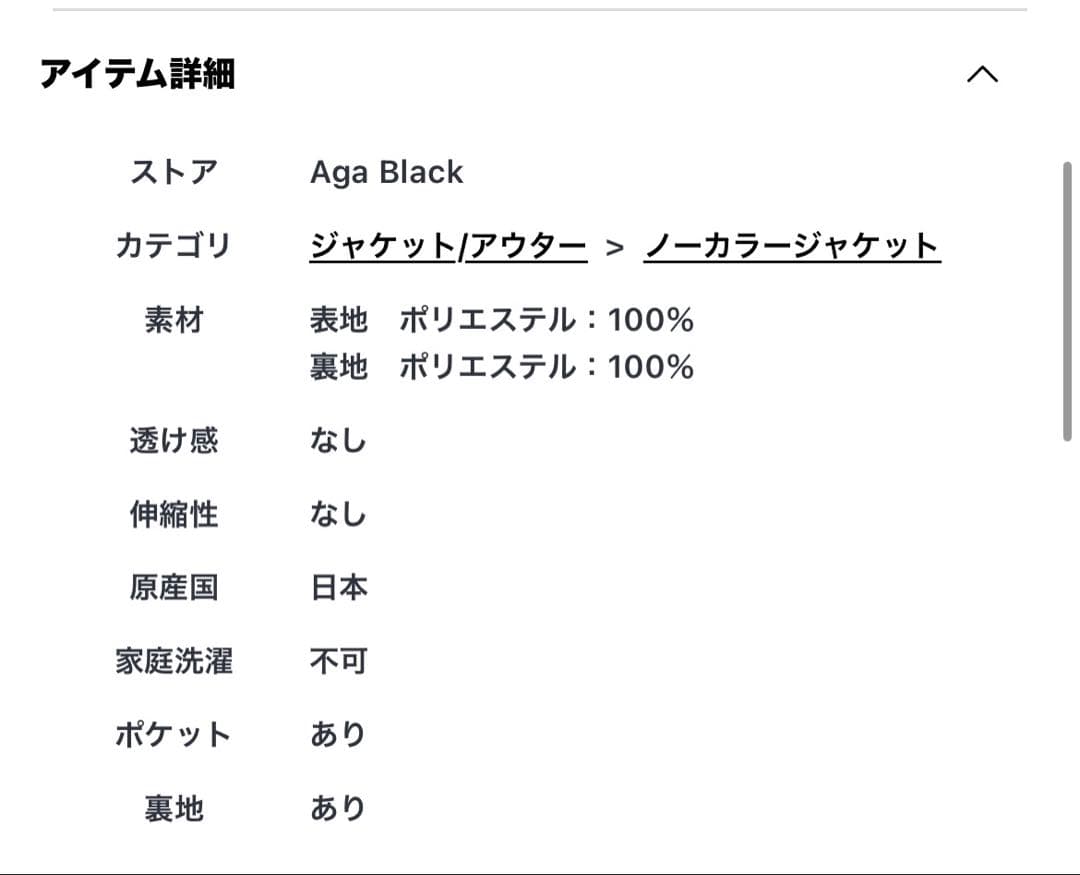The image size is (1080, 875).
Task: Open the ジャケット/アウター category link
Action: click(x=447, y=245)
